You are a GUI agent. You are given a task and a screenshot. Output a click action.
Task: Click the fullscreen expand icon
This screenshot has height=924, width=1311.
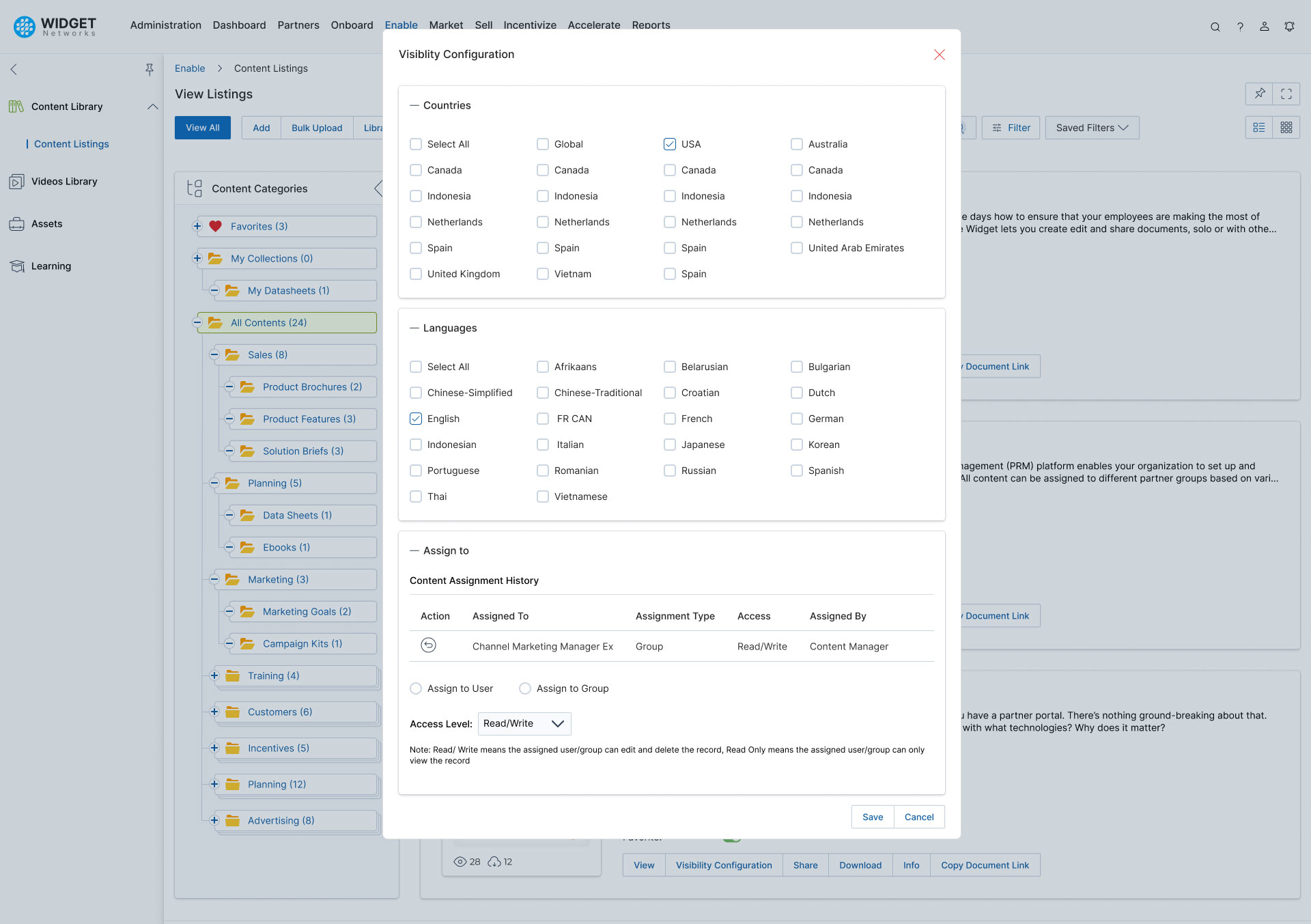pos(1286,94)
